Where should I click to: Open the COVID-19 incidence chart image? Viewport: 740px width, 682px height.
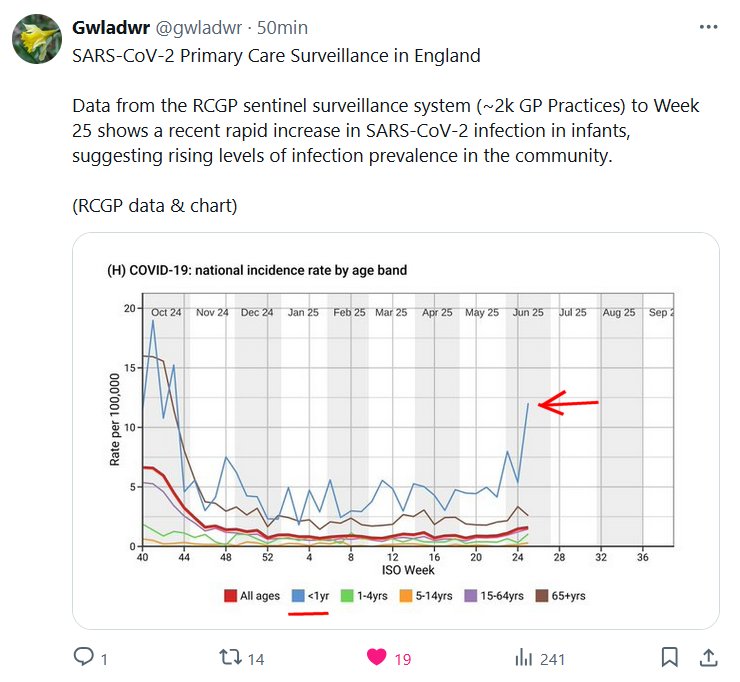395,430
